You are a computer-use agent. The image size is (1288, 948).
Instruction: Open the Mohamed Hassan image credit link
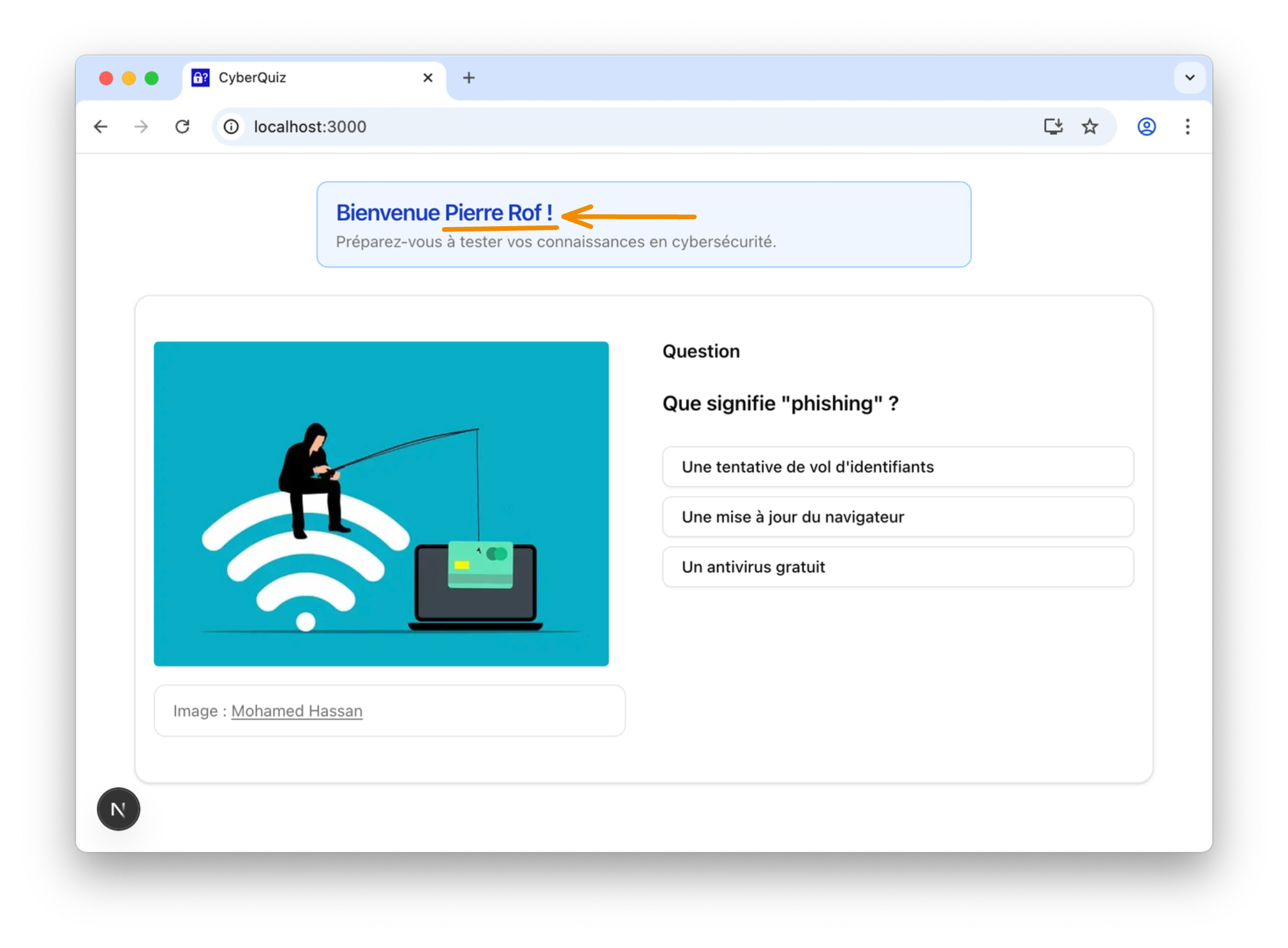click(x=297, y=711)
